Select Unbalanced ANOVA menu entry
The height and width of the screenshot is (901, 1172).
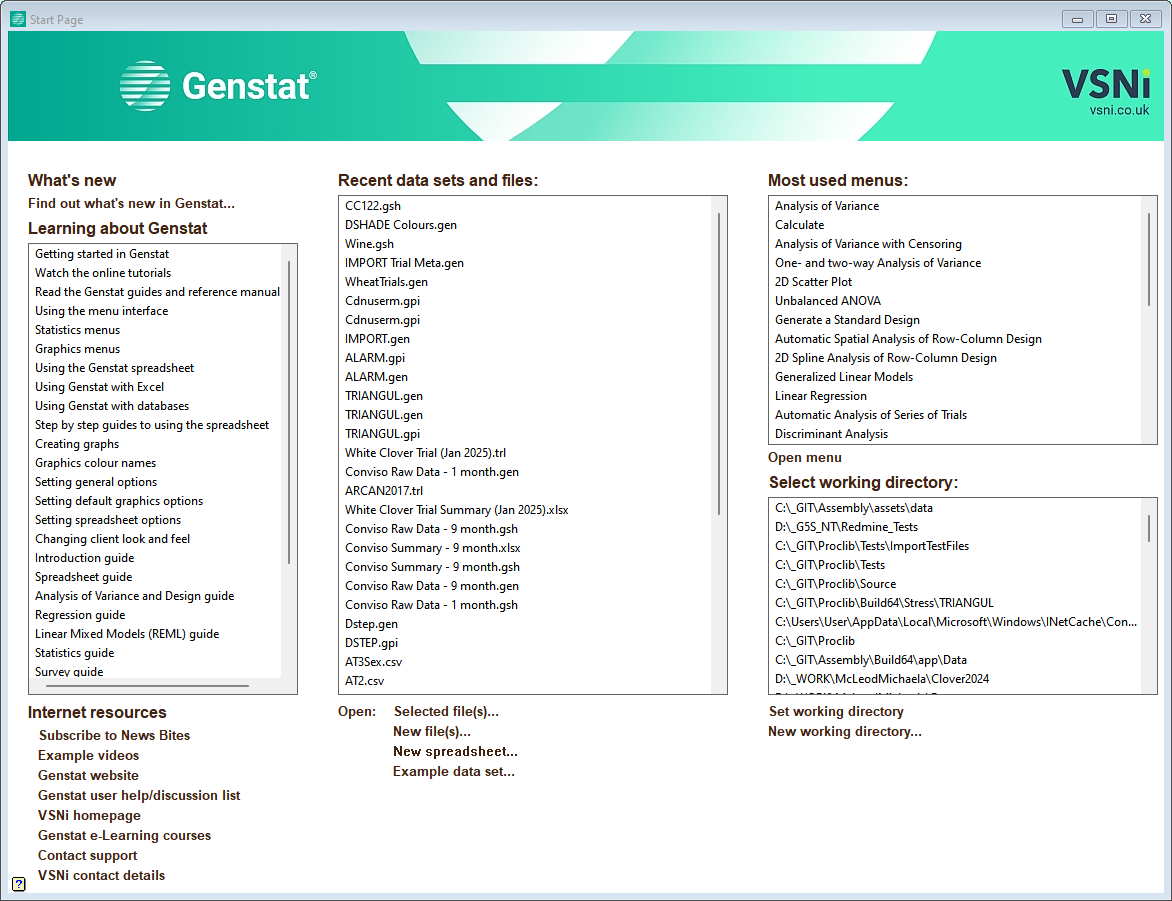827,301
